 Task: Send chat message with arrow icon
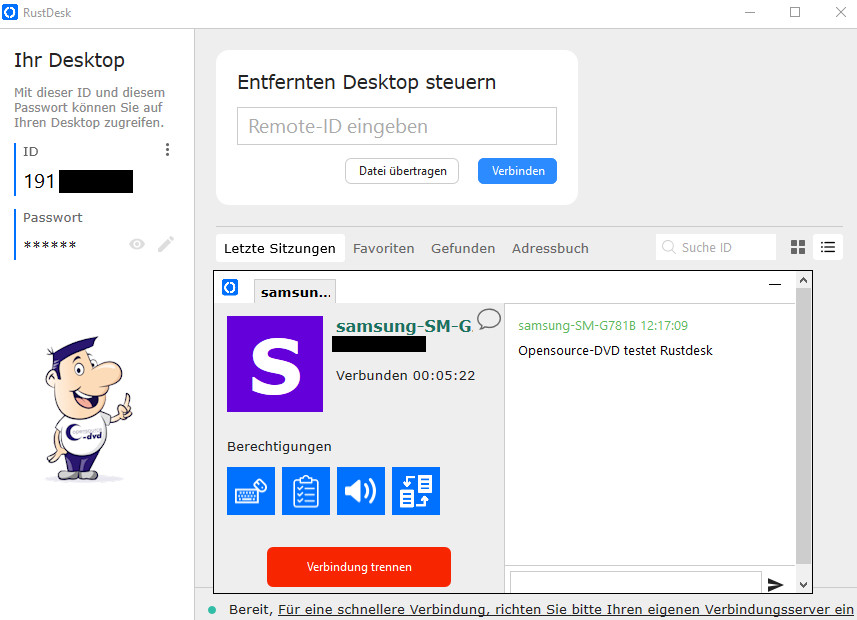pyautogui.click(x=775, y=584)
